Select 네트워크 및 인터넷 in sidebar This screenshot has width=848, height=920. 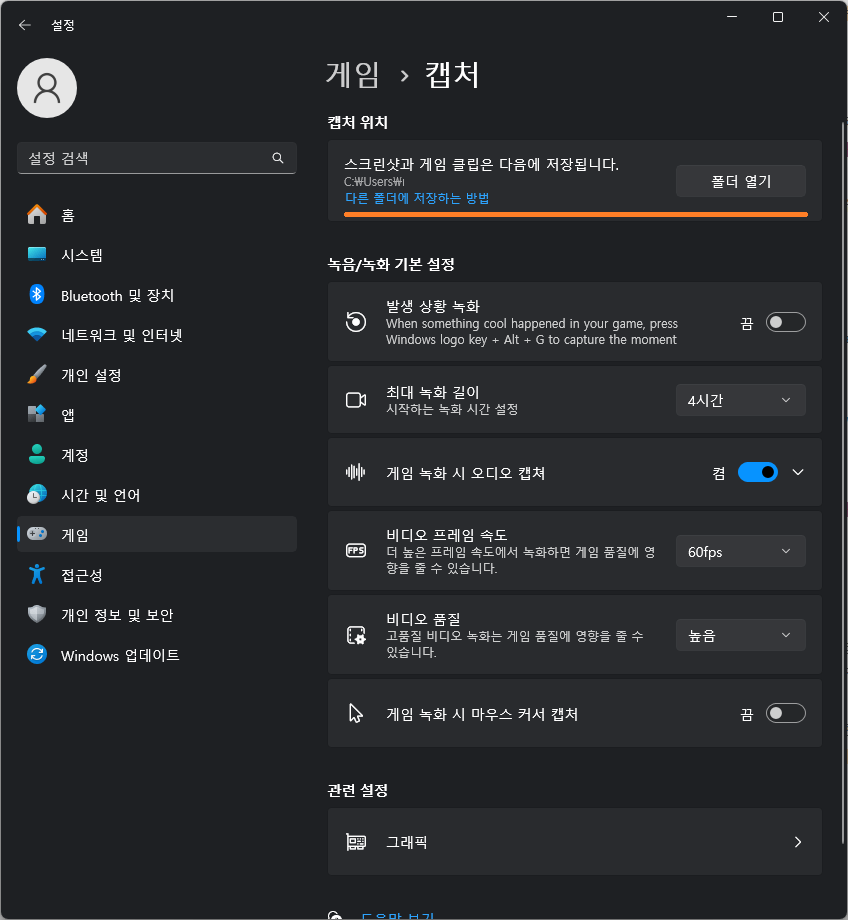click(157, 335)
